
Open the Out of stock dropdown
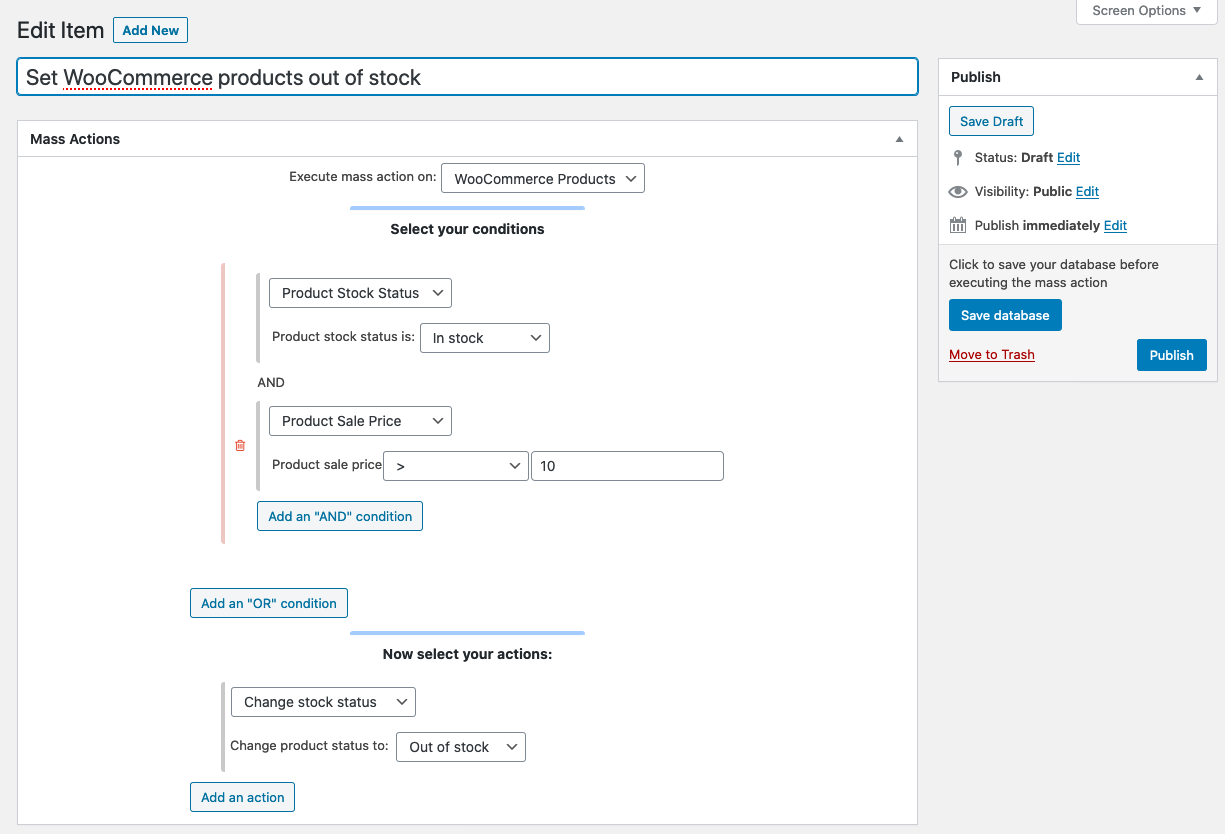pos(461,747)
